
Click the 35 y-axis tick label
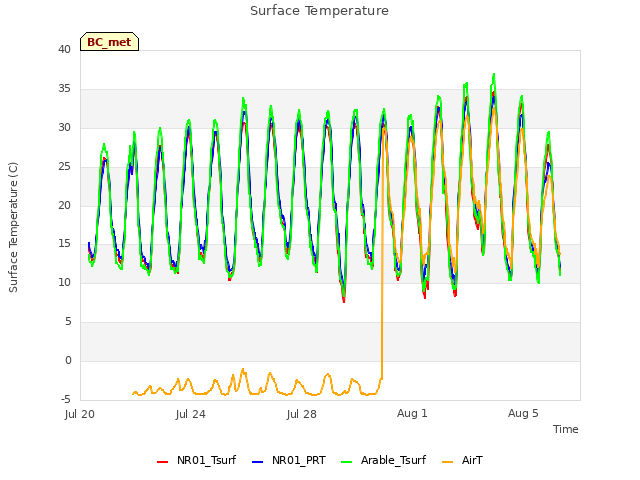point(64,89)
